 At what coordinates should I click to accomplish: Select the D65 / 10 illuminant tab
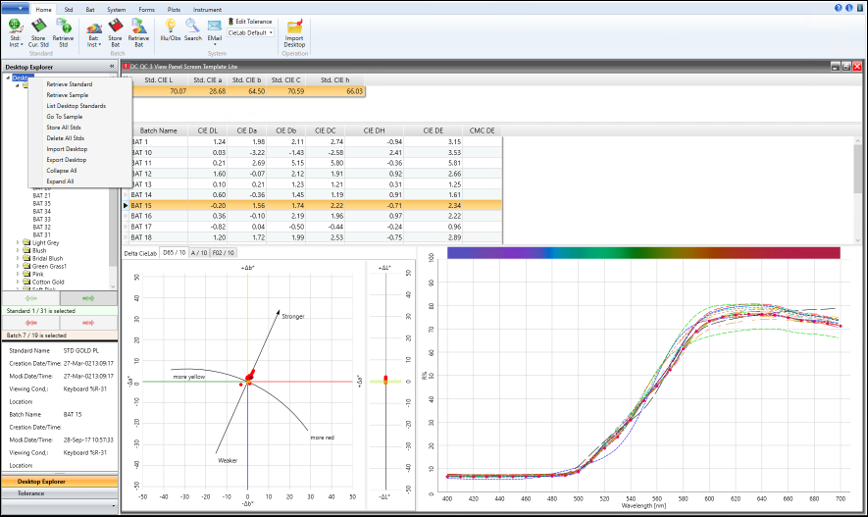174,252
